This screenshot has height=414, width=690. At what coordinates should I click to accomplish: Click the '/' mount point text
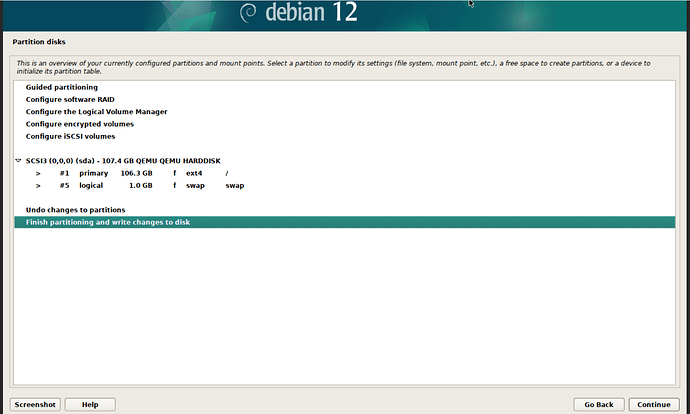click(x=227, y=173)
